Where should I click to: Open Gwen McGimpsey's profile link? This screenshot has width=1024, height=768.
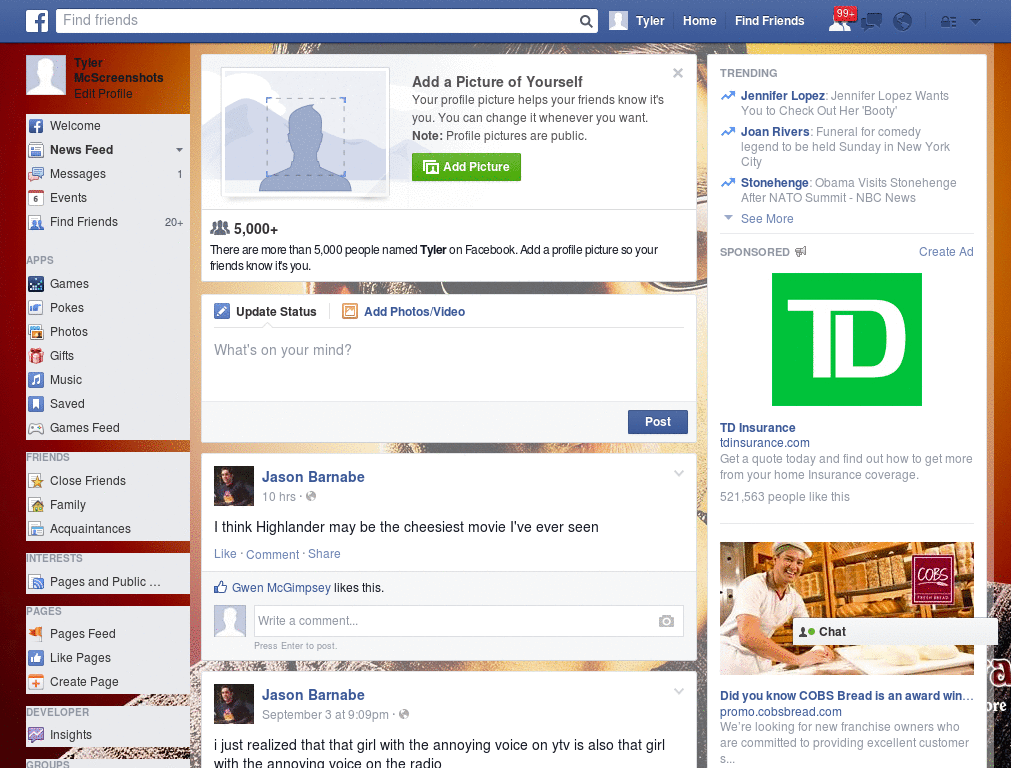click(281, 588)
